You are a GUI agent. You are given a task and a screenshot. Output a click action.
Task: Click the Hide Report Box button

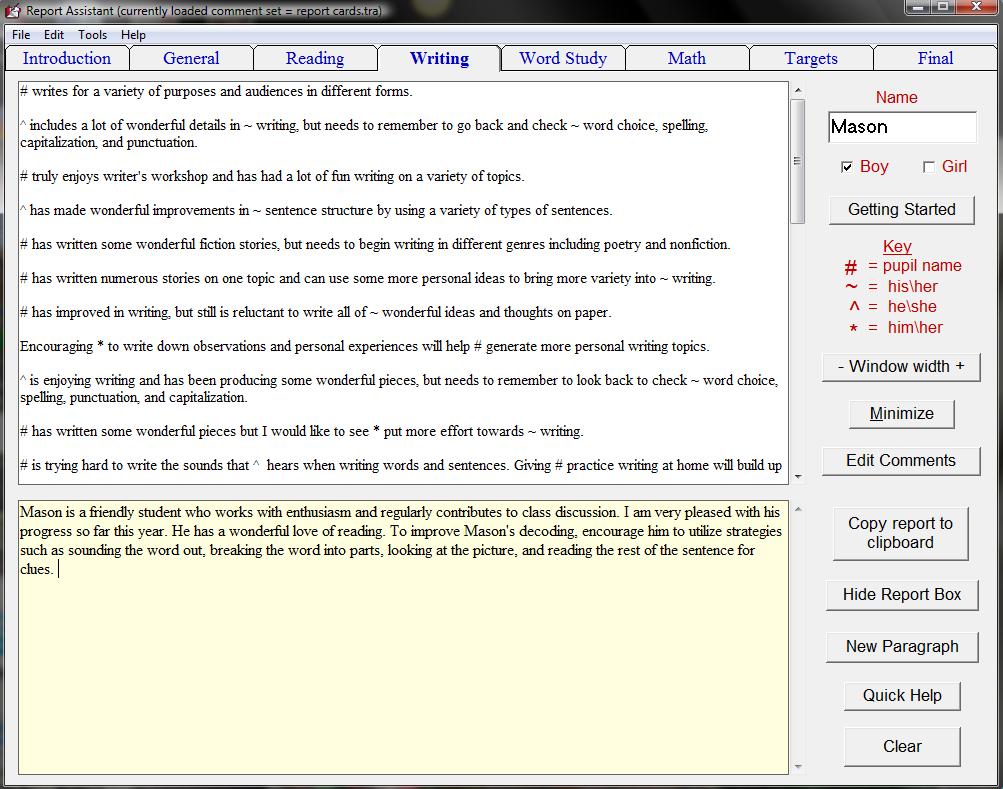point(901,594)
